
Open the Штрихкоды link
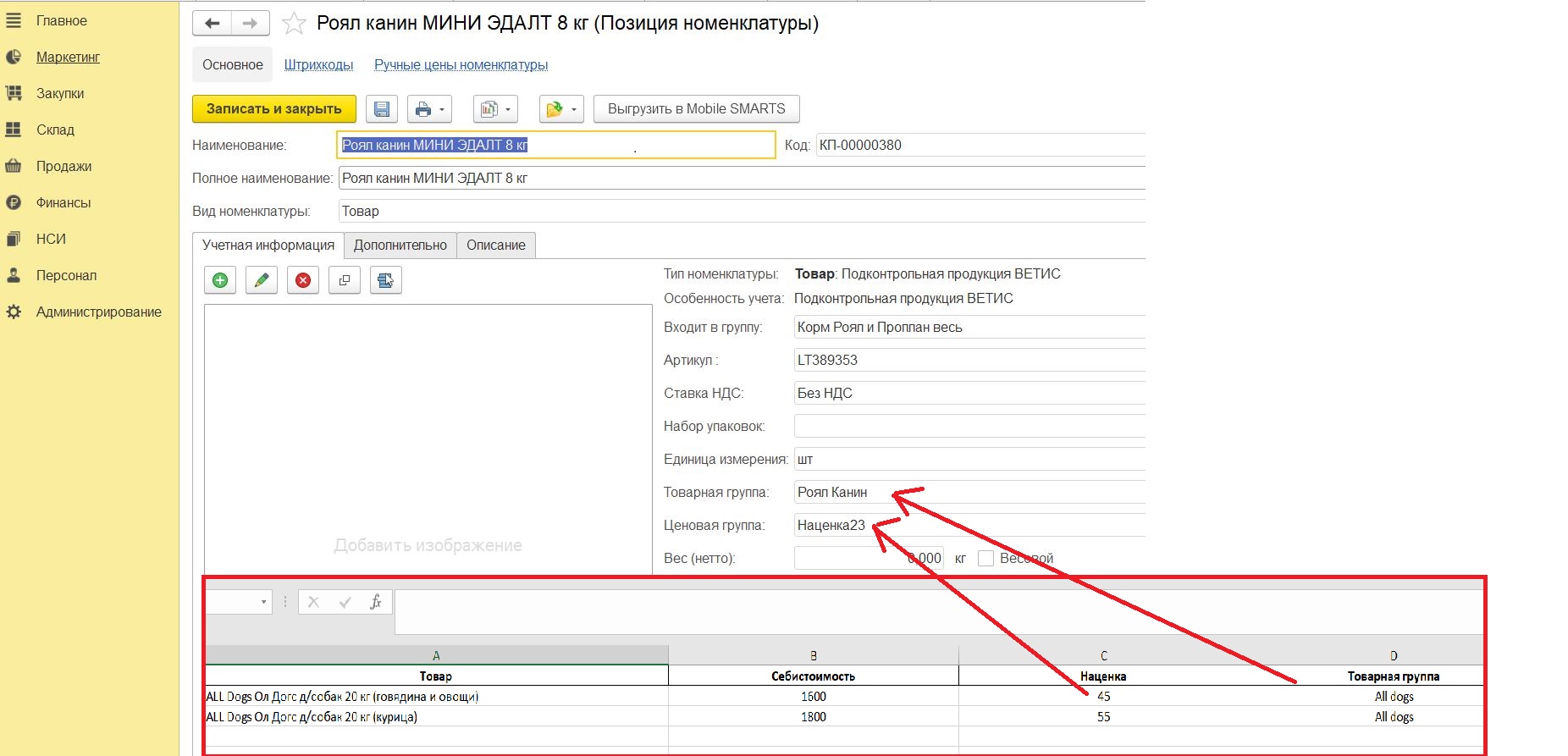click(x=318, y=65)
